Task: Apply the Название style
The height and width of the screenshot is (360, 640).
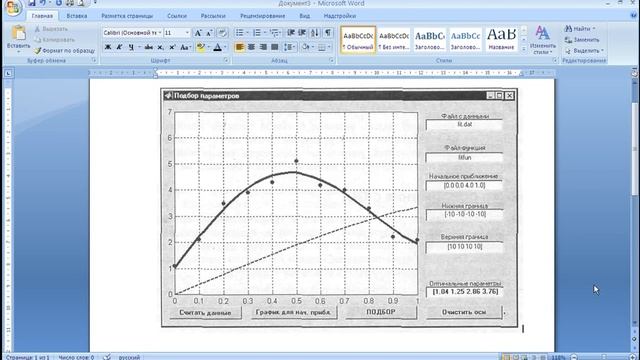Action: tap(501, 40)
